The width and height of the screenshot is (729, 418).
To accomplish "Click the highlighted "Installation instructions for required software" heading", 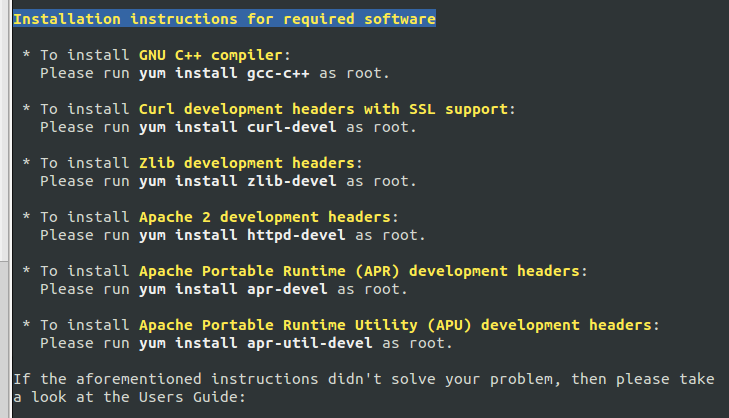I will pyautogui.click(x=224, y=19).
